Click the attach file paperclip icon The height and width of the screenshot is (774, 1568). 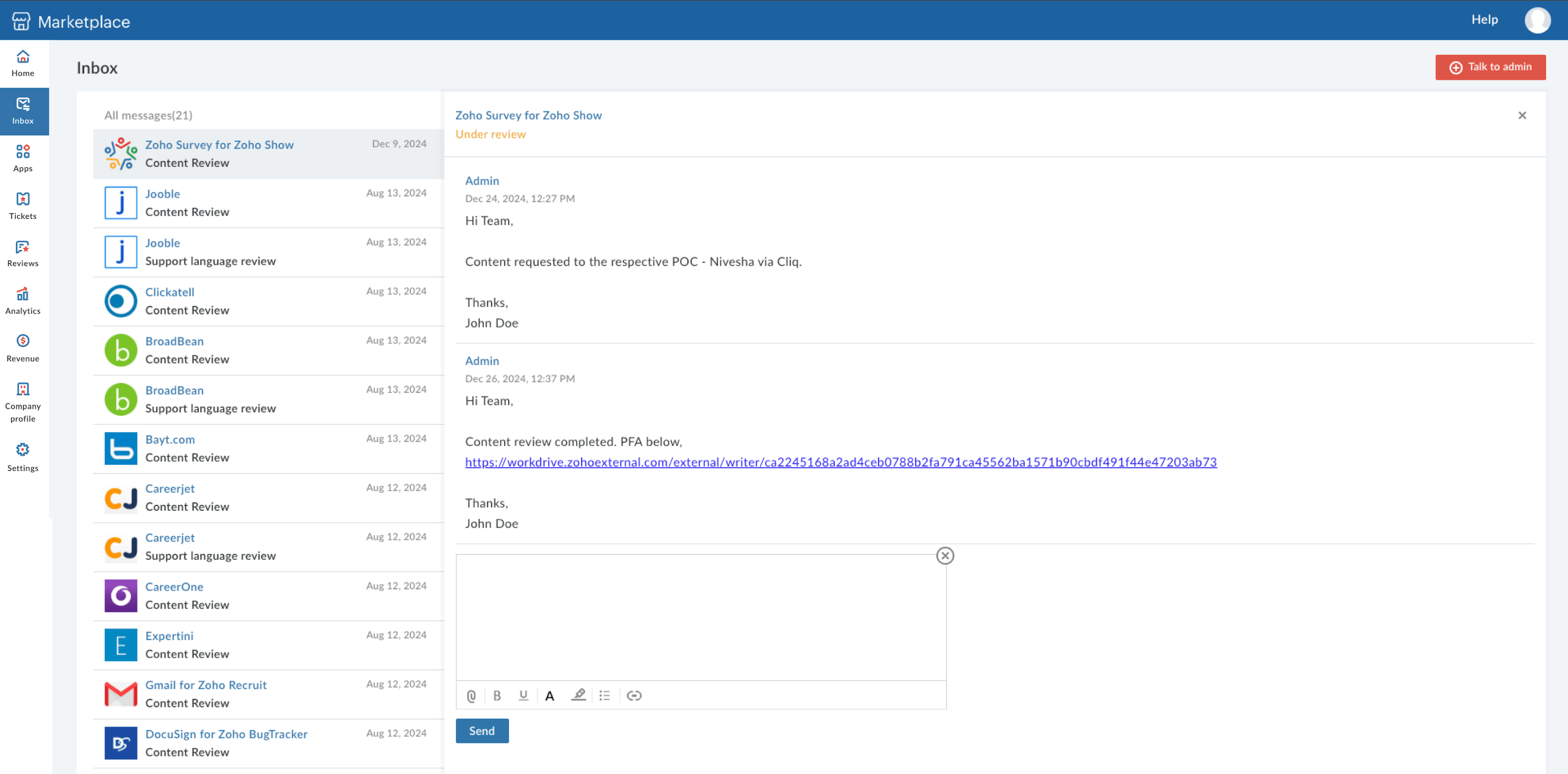(471, 695)
